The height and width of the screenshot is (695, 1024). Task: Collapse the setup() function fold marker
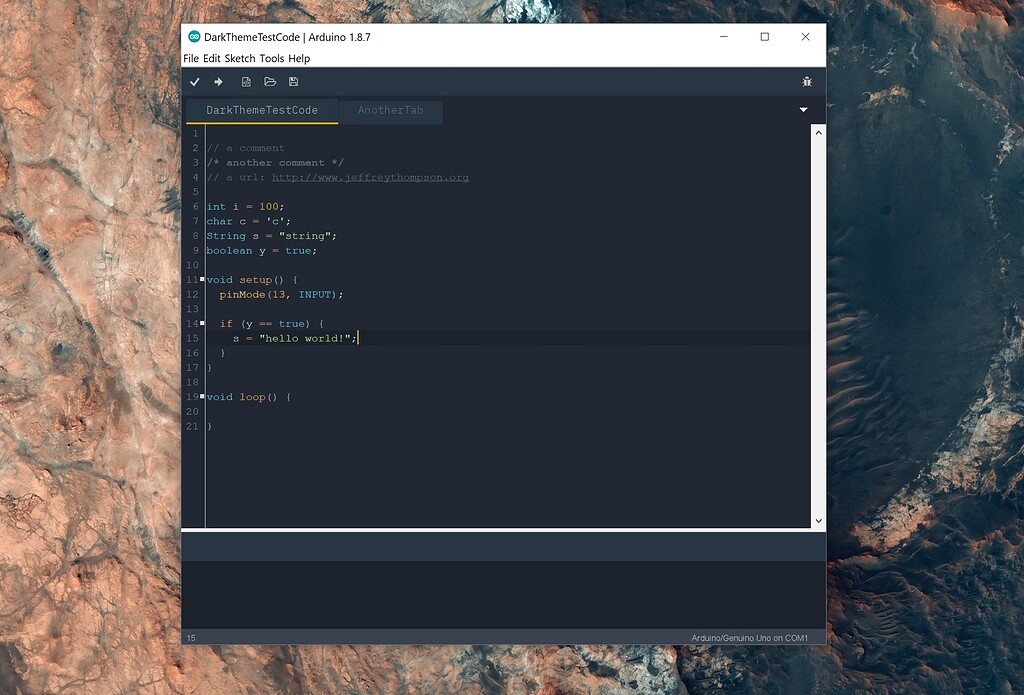coord(202,279)
